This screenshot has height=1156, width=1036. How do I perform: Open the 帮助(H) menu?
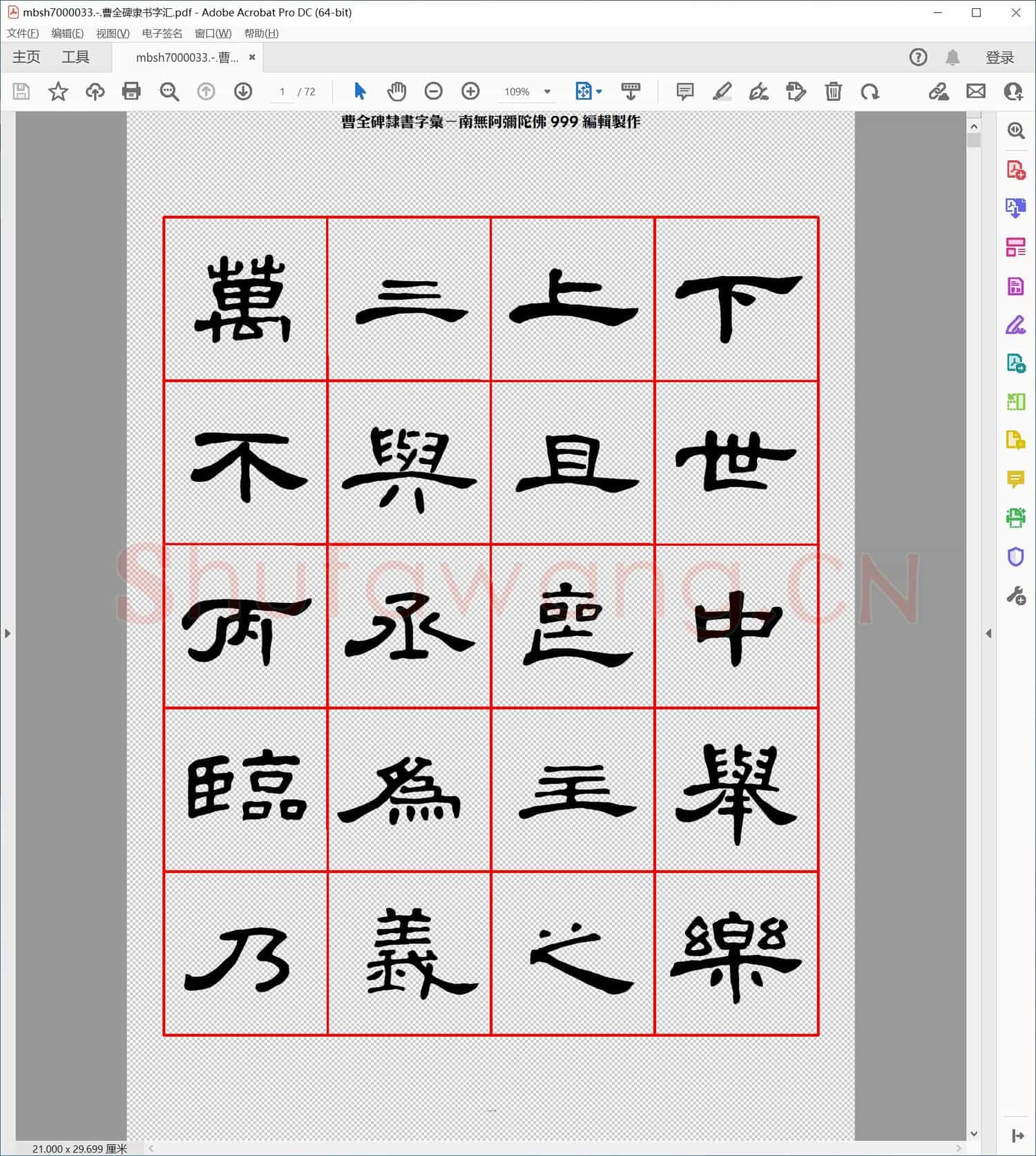tap(261, 33)
